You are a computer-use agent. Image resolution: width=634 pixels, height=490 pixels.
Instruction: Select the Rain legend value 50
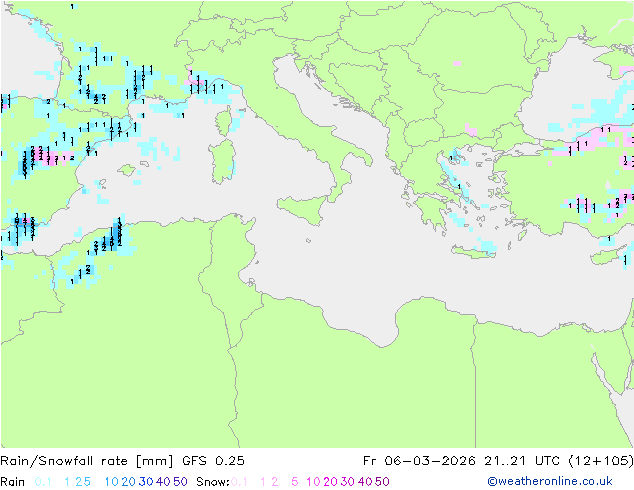[x=180, y=482]
